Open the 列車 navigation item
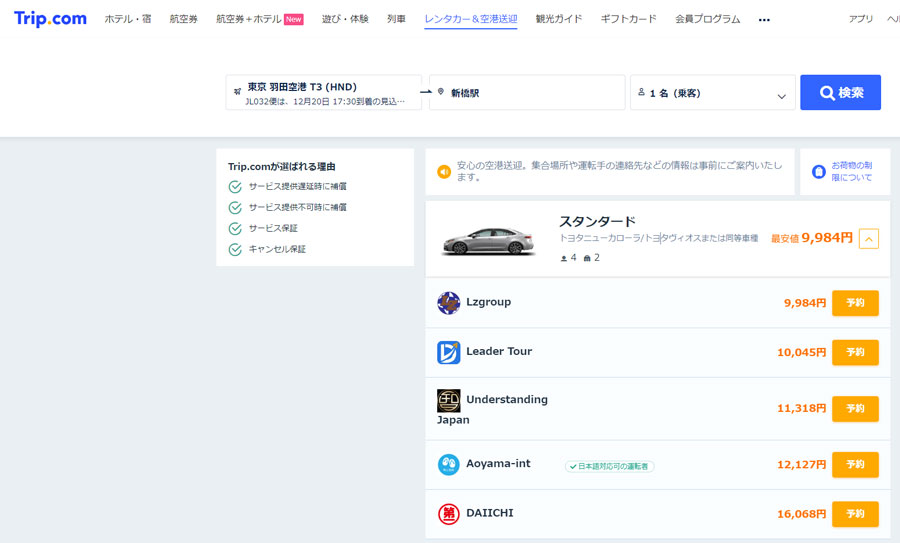Image resolution: width=900 pixels, height=543 pixels. [x=396, y=19]
